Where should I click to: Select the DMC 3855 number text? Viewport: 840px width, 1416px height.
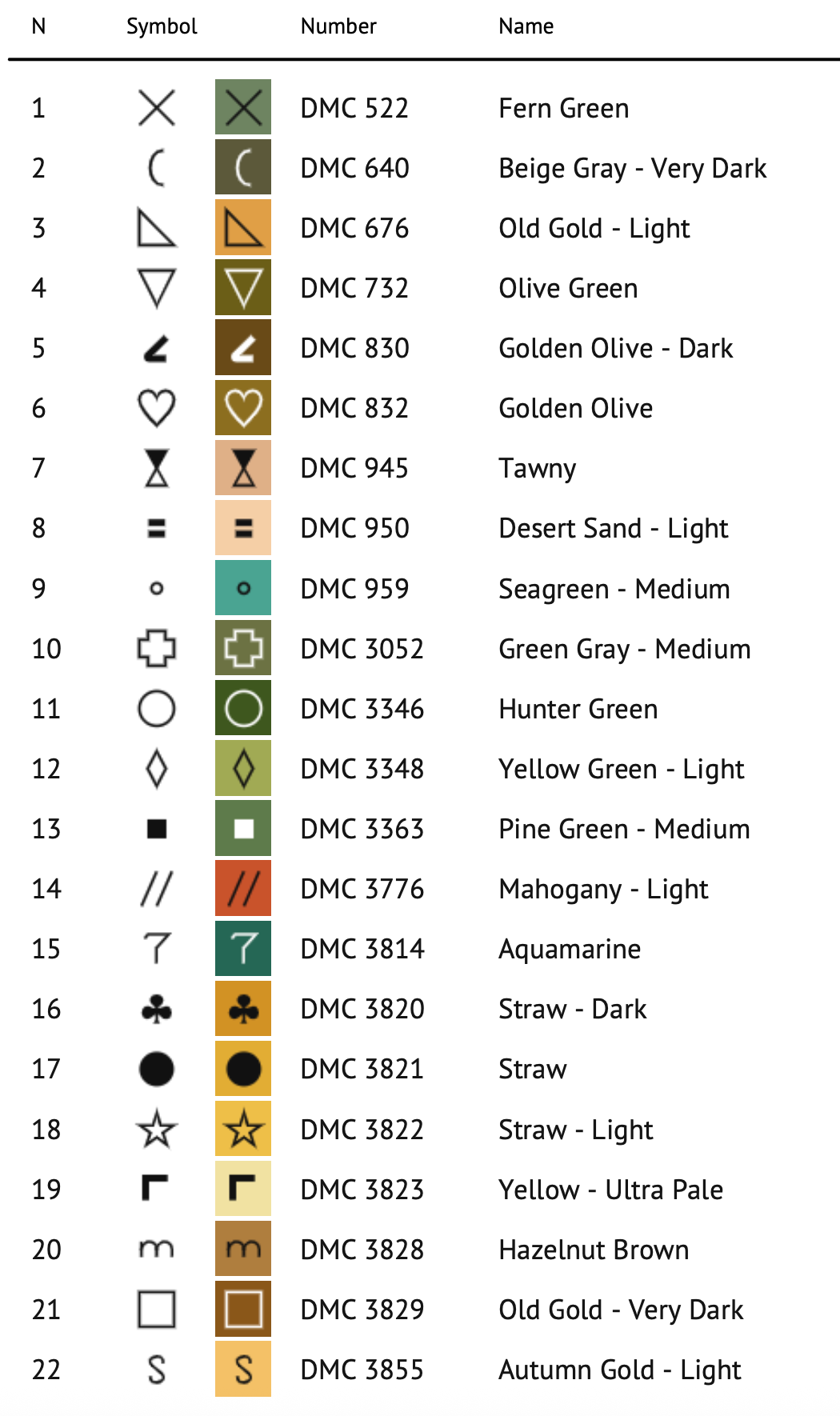click(x=362, y=1370)
